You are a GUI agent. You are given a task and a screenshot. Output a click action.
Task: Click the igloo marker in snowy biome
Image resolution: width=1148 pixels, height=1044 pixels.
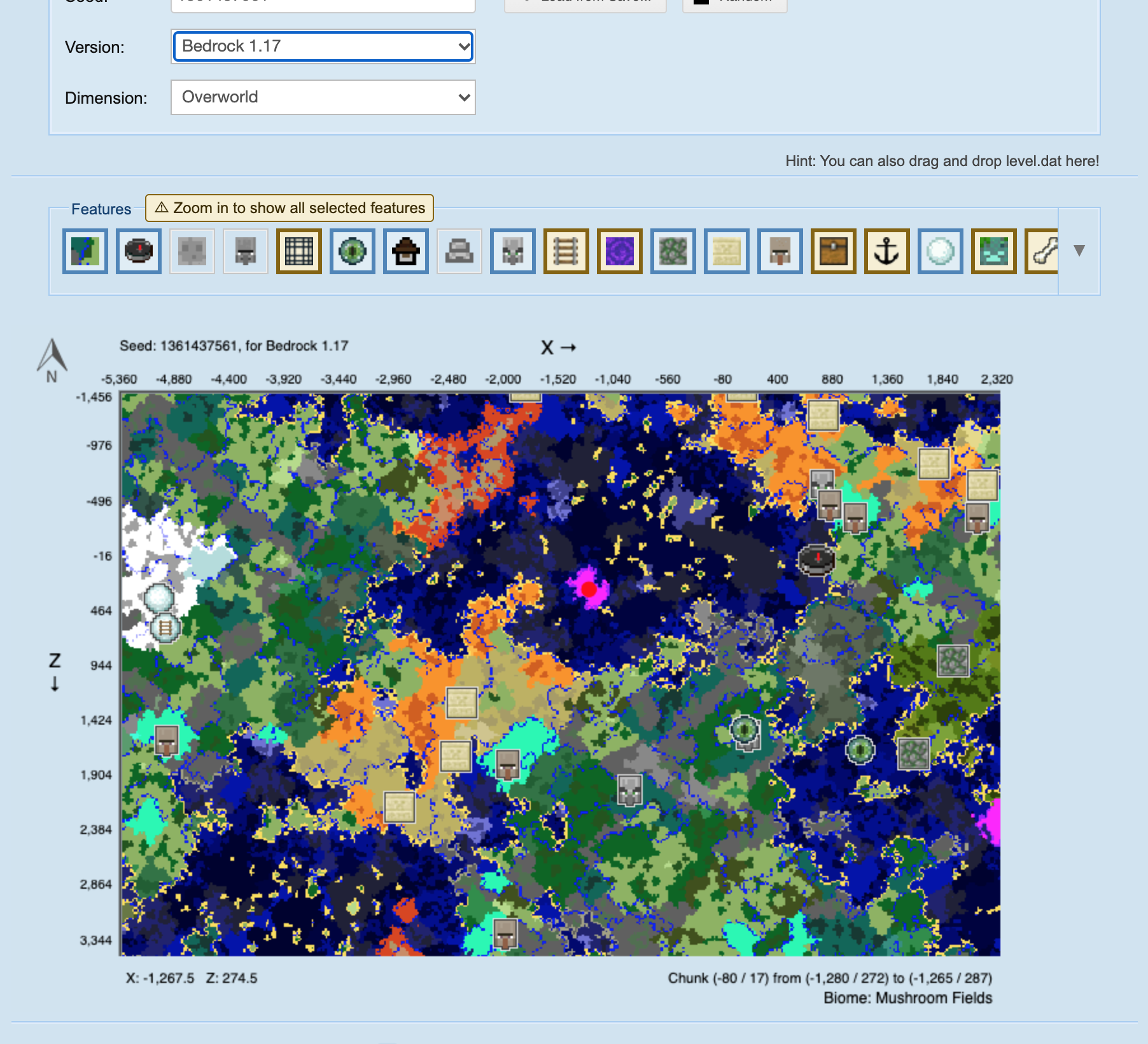[x=159, y=598]
